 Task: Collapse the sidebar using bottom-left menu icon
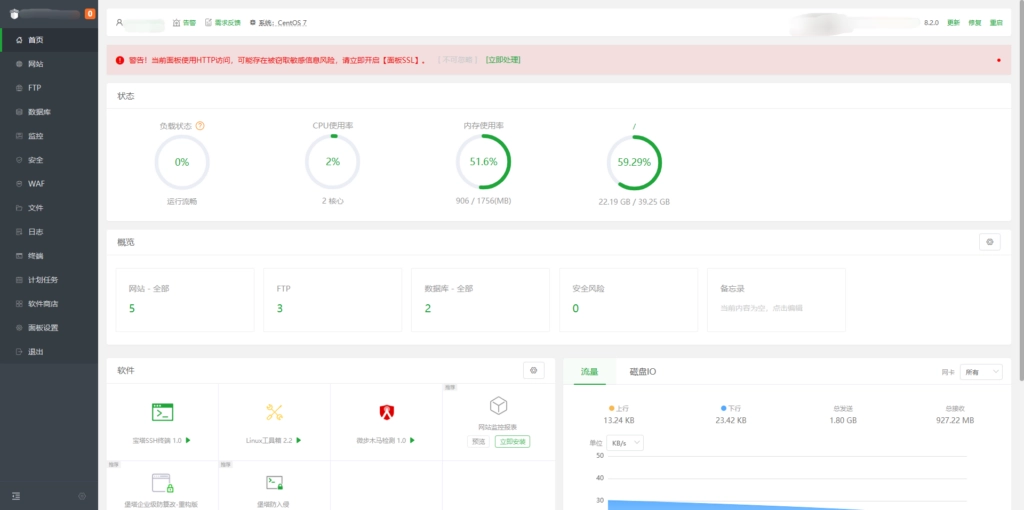[x=16, y=496]
